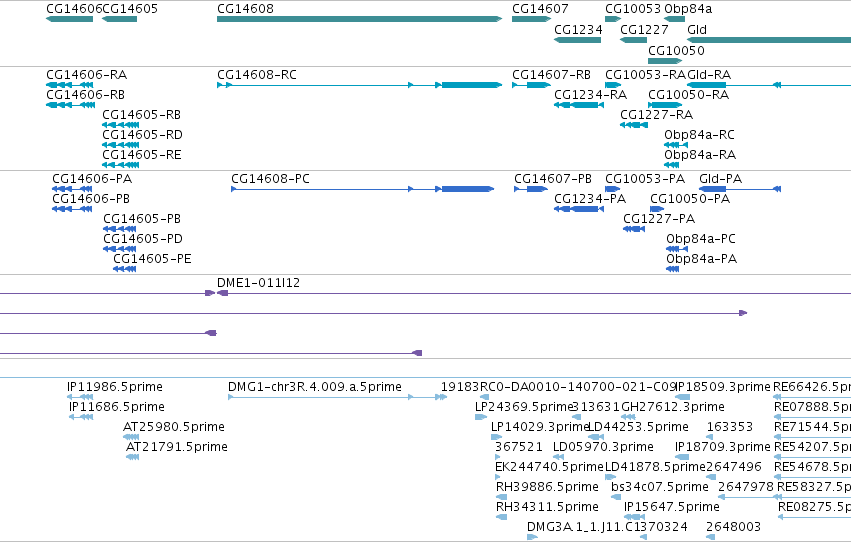
Task: Click the DME1-011I12 BAC label
Action: point(258,283)
